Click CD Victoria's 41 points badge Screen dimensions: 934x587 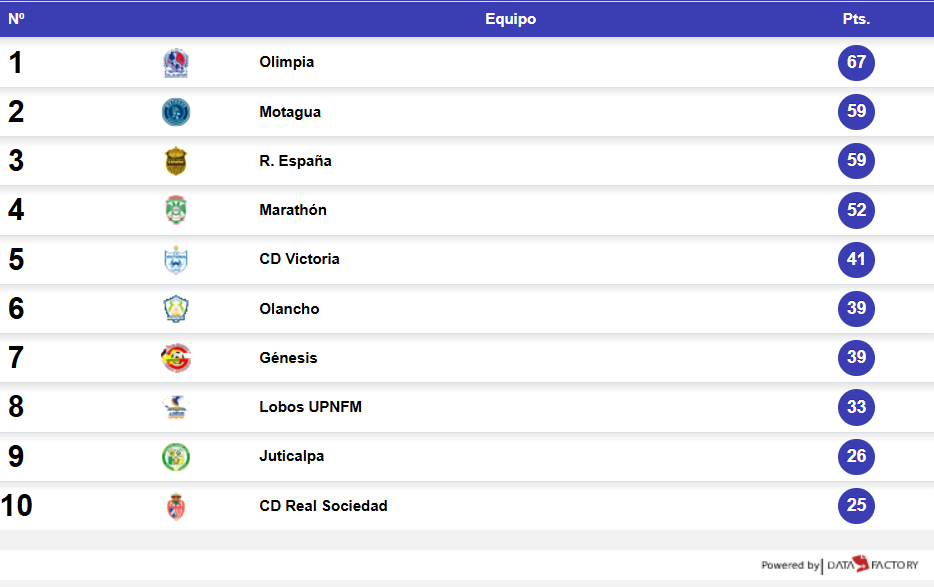point(856,260)
